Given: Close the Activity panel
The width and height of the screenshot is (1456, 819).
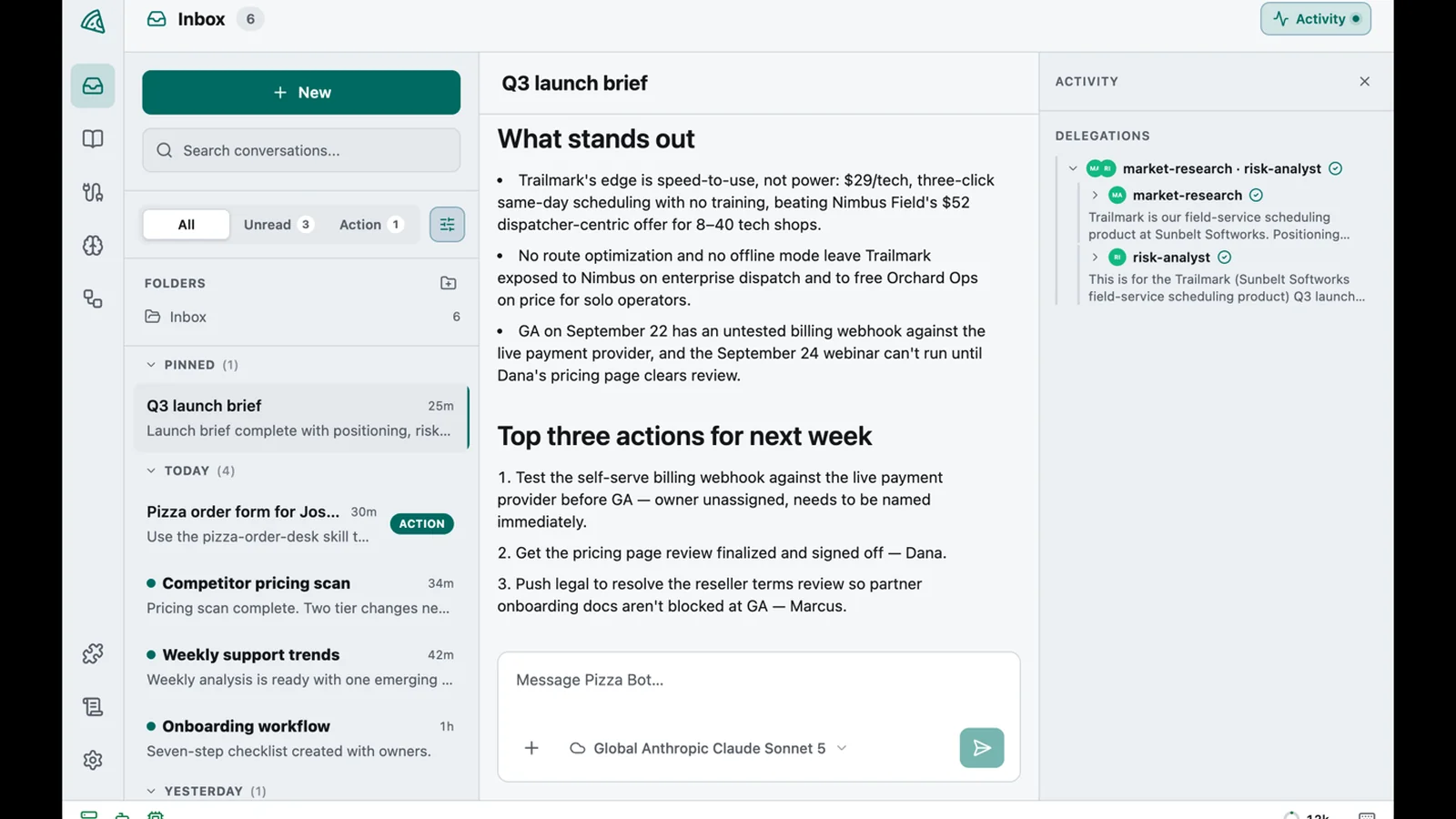Looking at the screenshot, I should tap(1365, 81).
